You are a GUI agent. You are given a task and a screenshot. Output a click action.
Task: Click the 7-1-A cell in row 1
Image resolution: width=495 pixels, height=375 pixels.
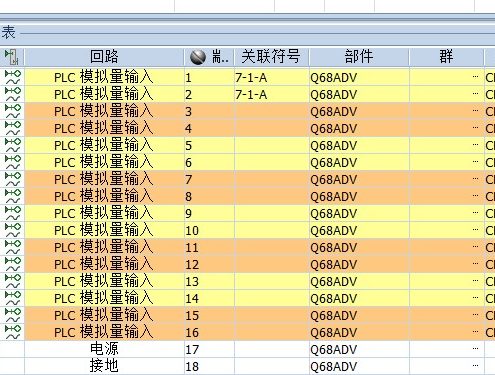click(271, 77)
